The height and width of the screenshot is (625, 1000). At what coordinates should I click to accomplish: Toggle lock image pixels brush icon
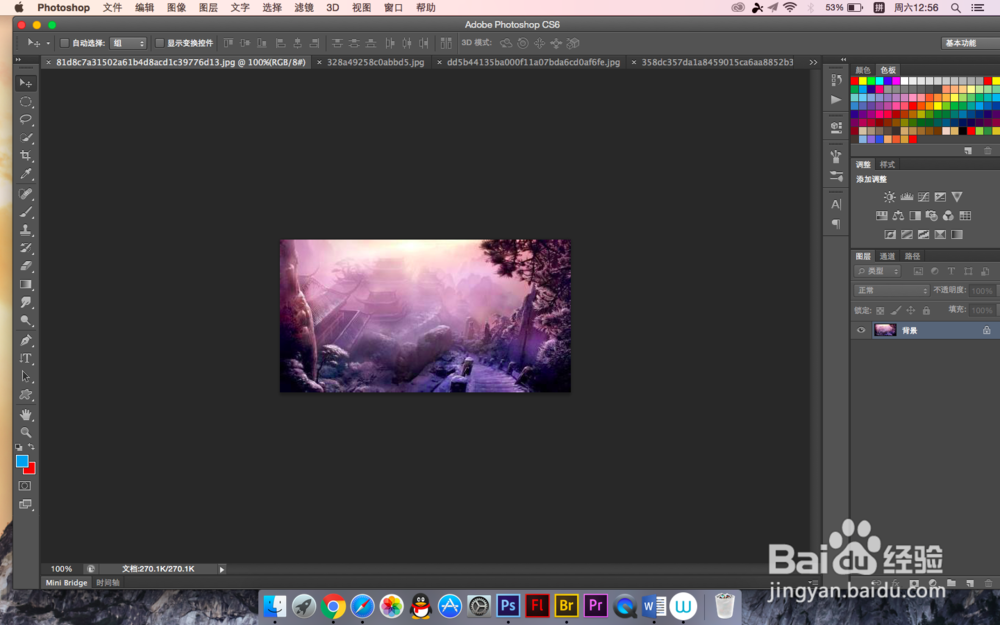click(895, 311)
